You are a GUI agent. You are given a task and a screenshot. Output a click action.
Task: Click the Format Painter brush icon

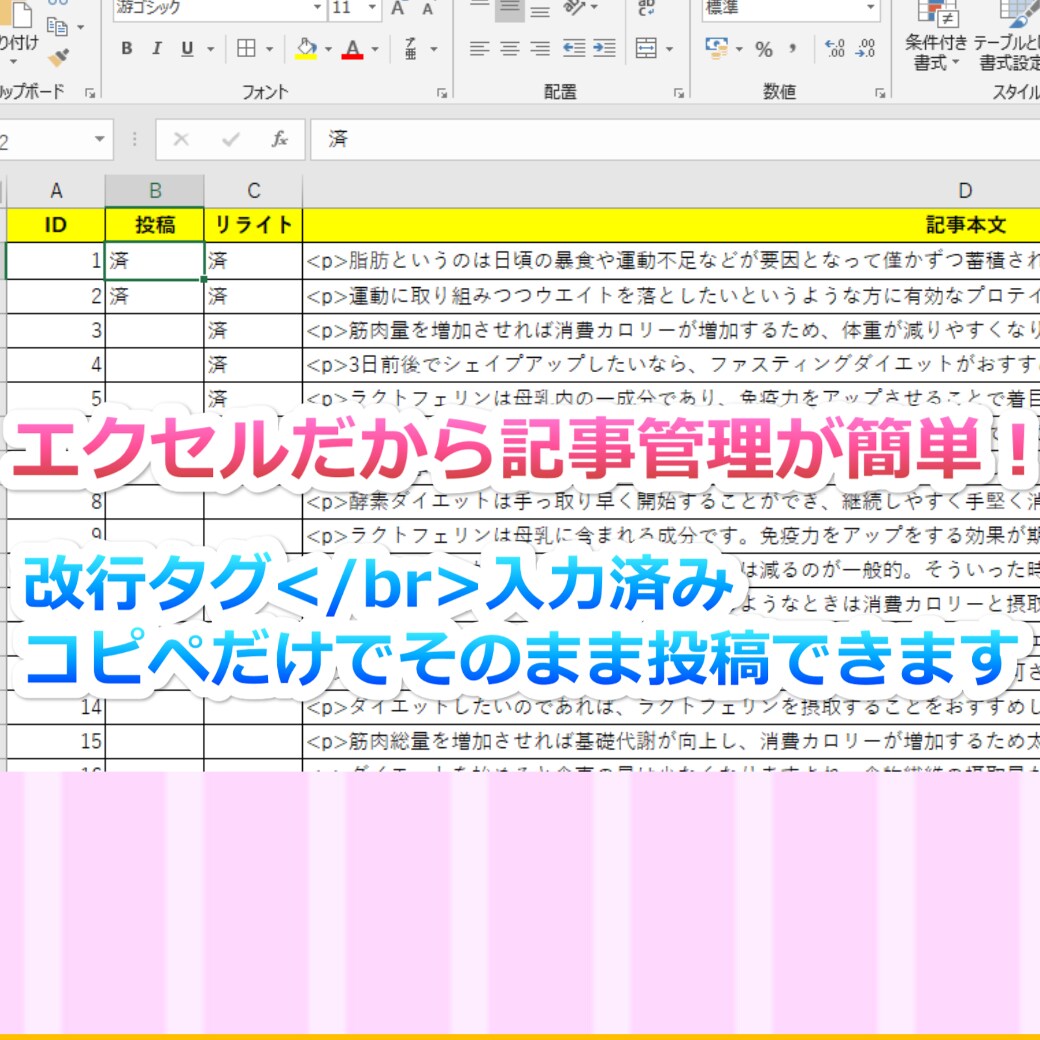(58, 58)
